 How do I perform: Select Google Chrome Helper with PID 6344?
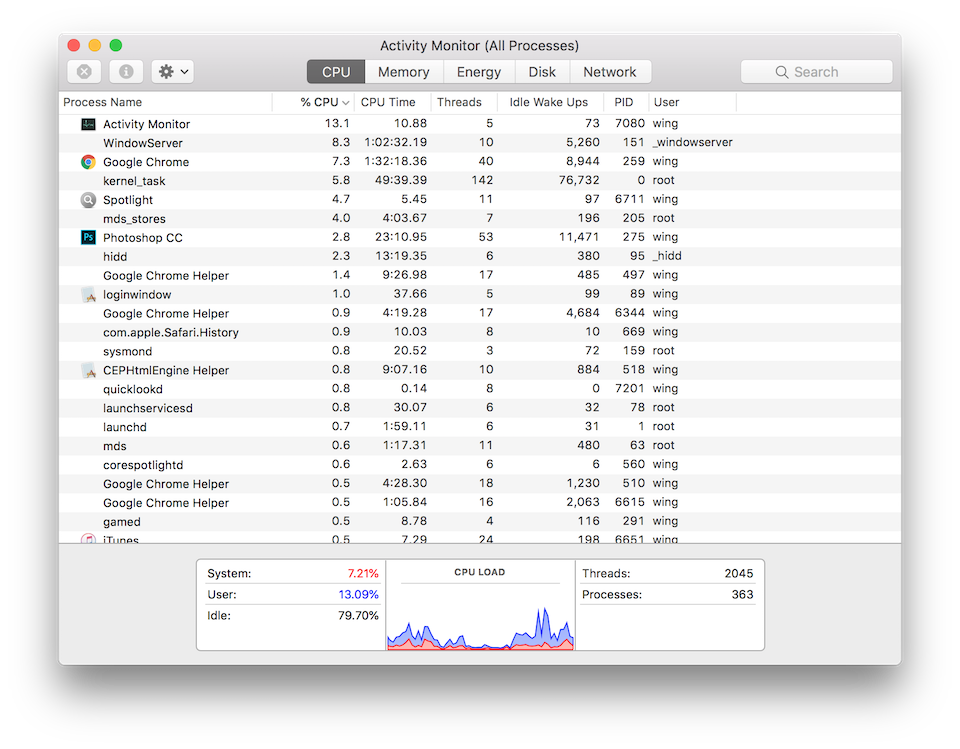tap(480, 314)
